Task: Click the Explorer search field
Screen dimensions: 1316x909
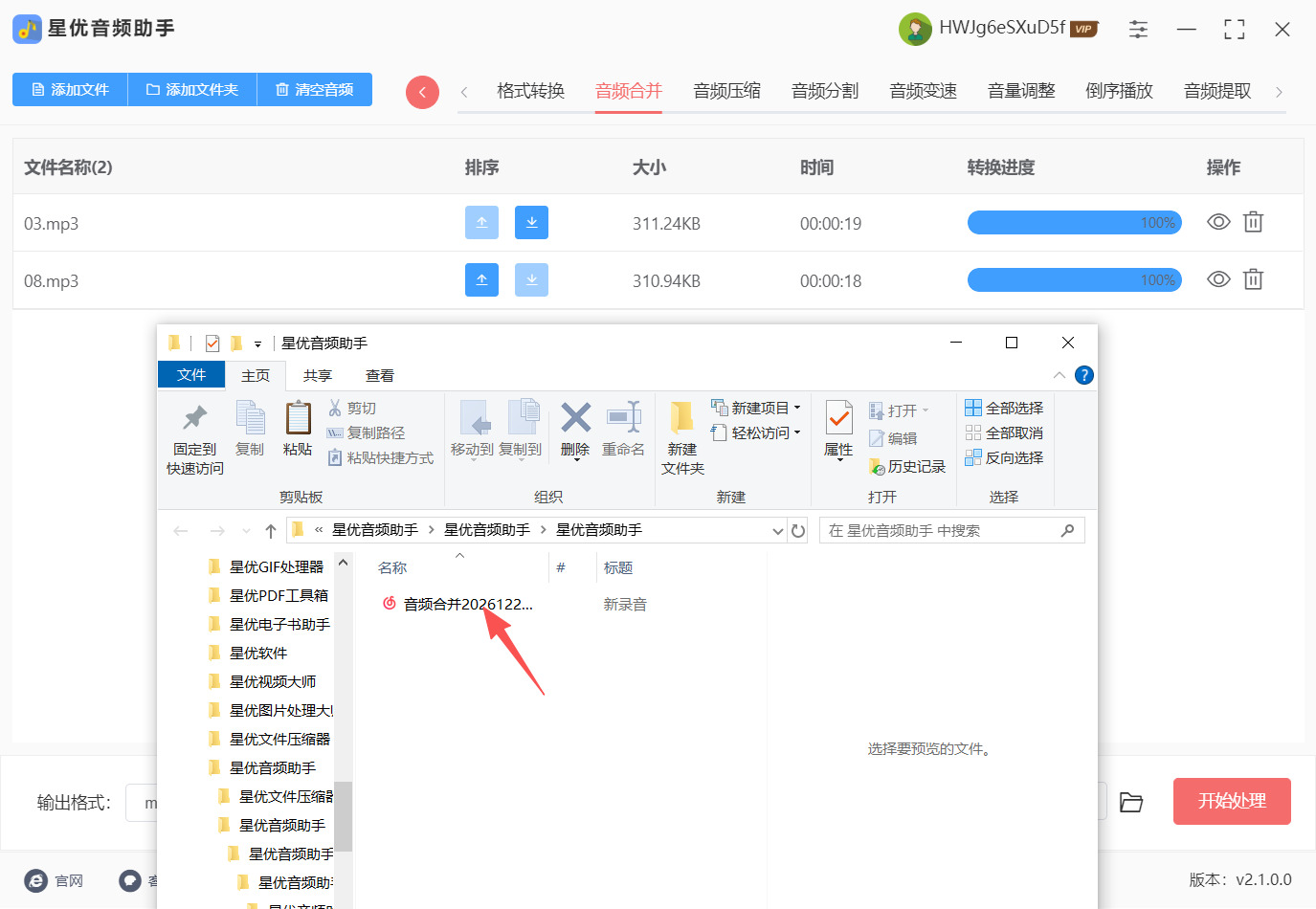Action: tap(951, 531)
